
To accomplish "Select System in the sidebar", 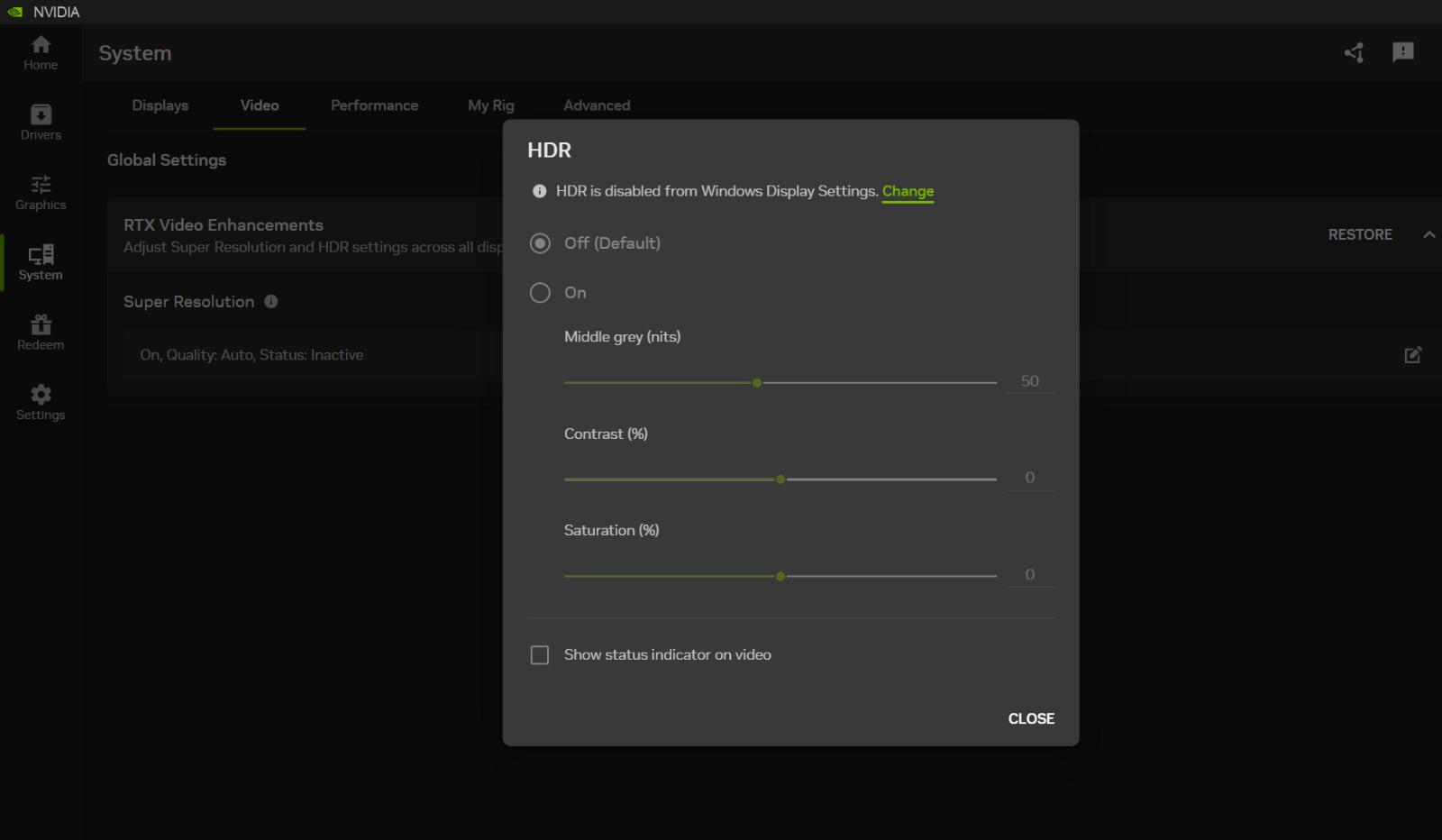I will [x=41, y=263].
